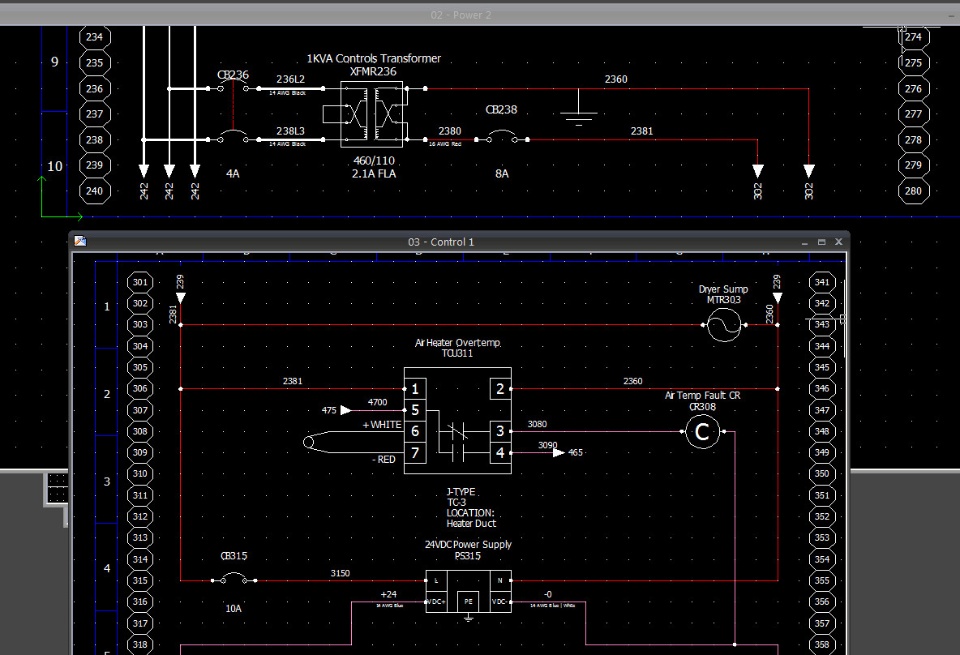
Task: Maximize the 03 - Control 1 window
Action: coord(822,242)
